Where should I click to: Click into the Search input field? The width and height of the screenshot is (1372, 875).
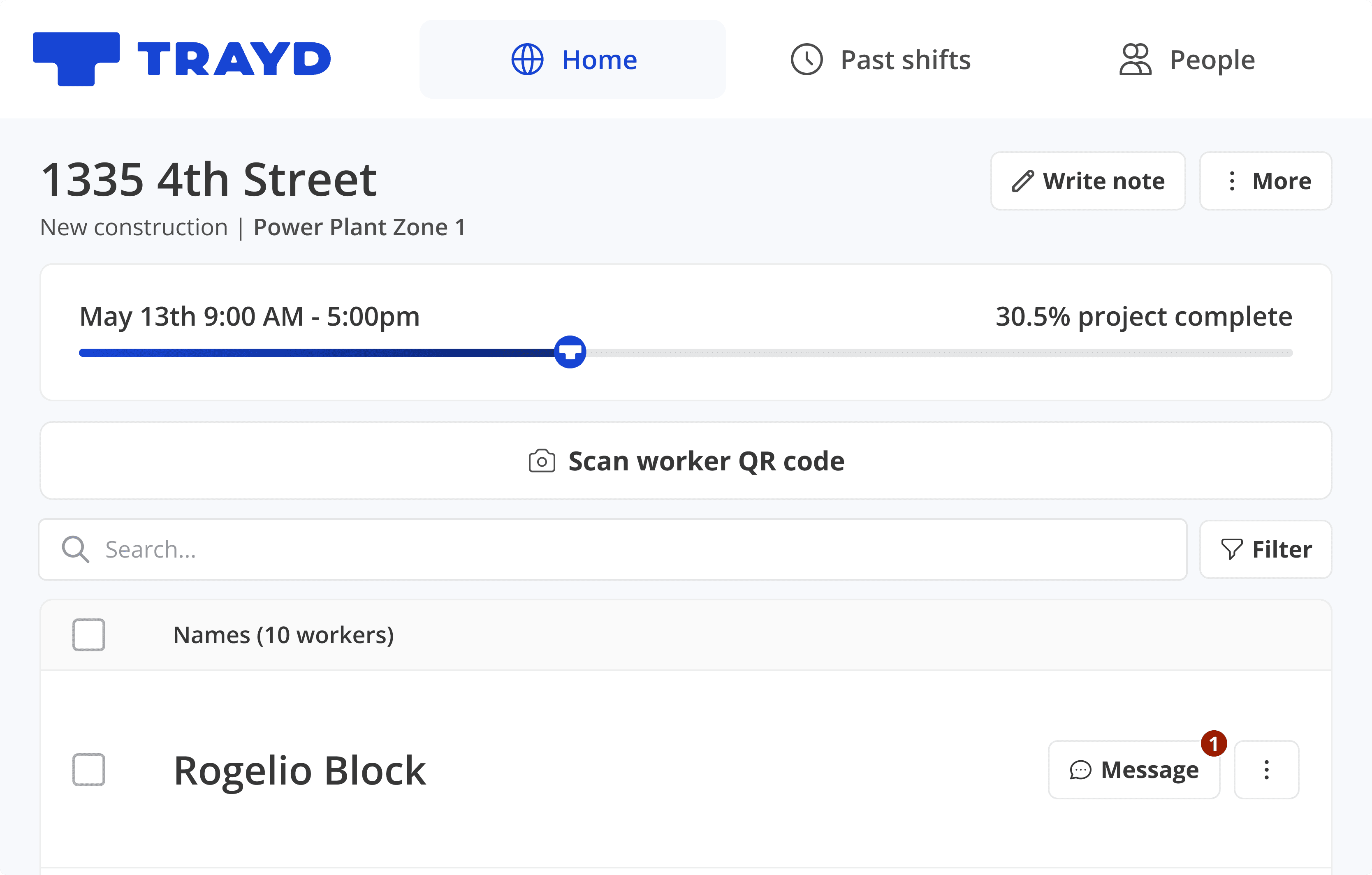pyautogui.click(x=627, y=550)
